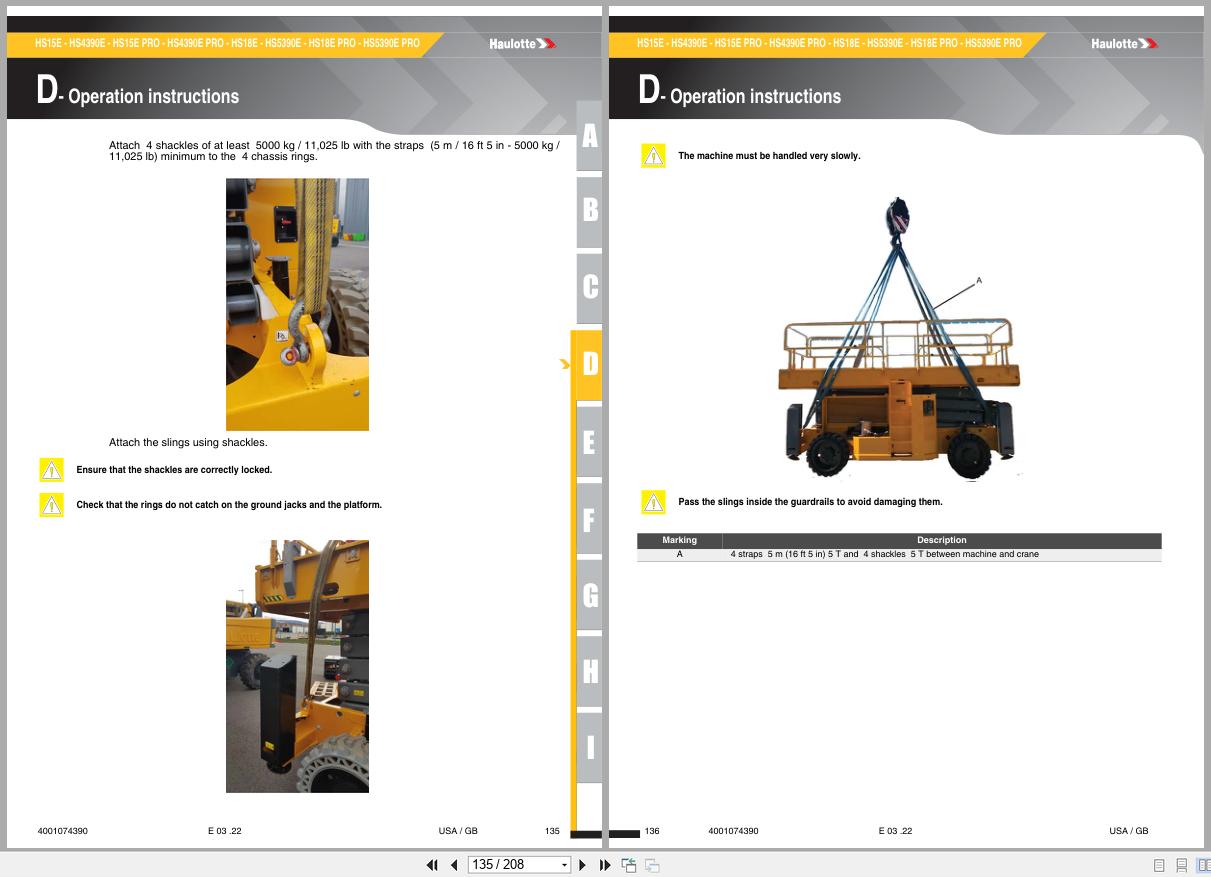Image resolution: width=1211 pixels, height=877 pixels.
Task: Go to the first page of the document
Action: (x=432, y=865)
